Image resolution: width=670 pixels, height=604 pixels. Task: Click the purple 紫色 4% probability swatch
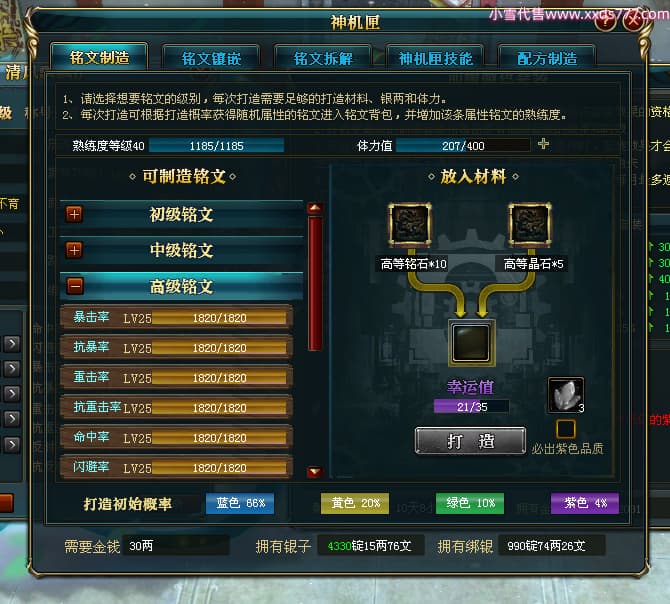585,503
